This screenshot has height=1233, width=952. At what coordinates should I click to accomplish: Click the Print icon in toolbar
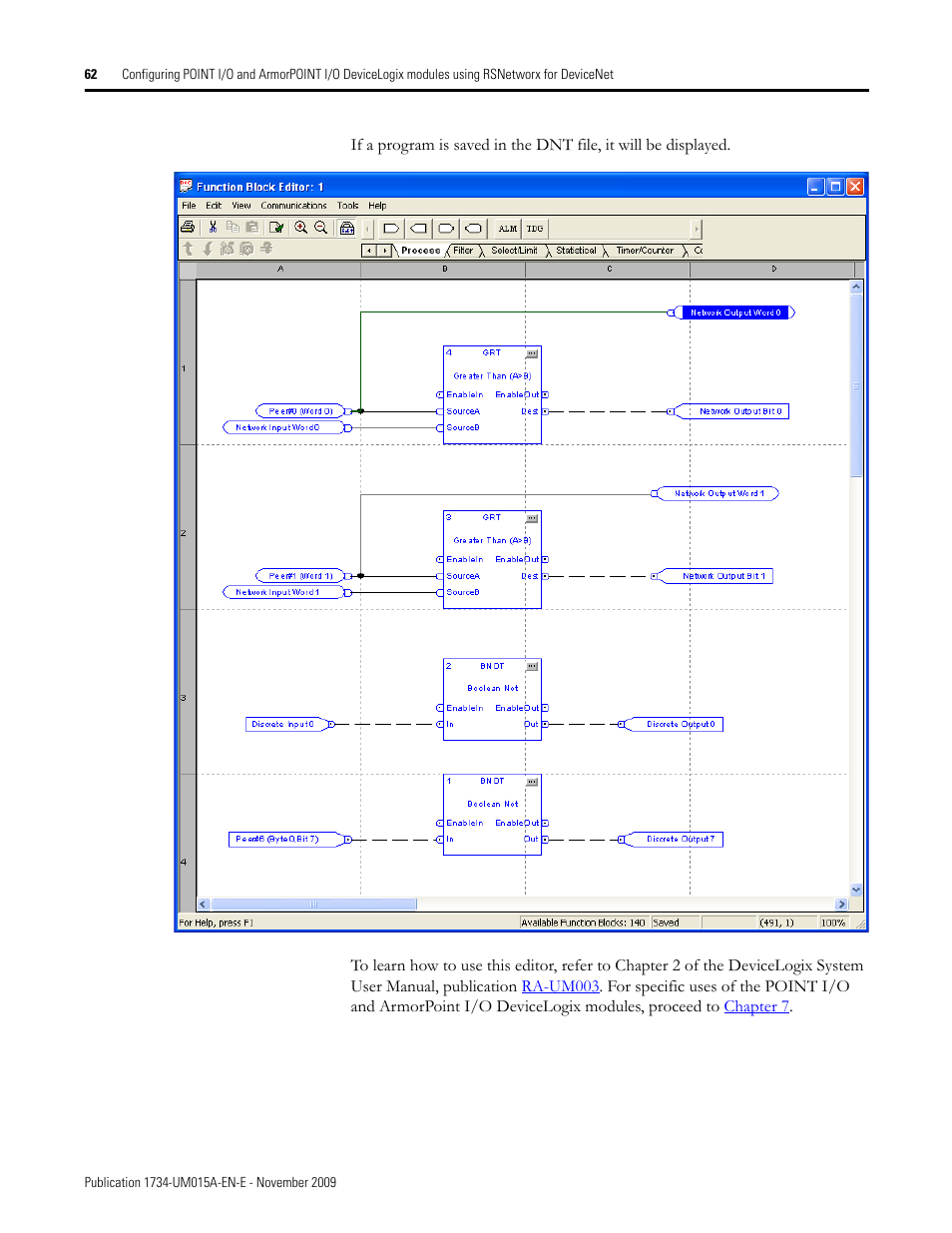(x=188, y=228)
